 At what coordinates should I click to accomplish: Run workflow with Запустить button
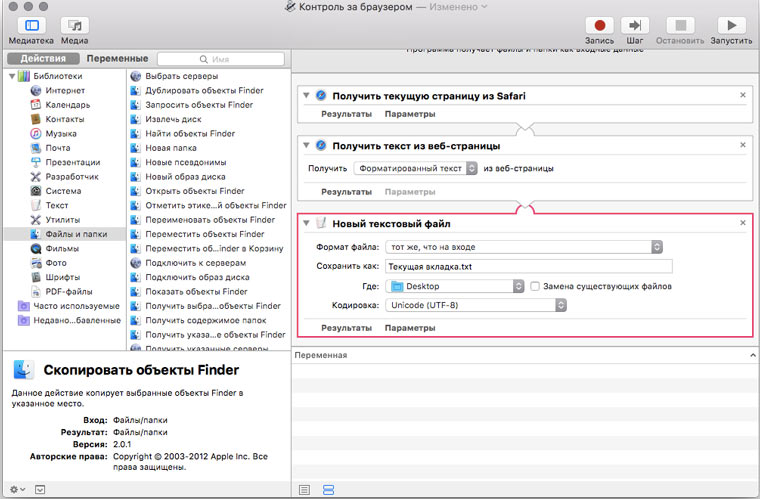[x=731, y=25]
